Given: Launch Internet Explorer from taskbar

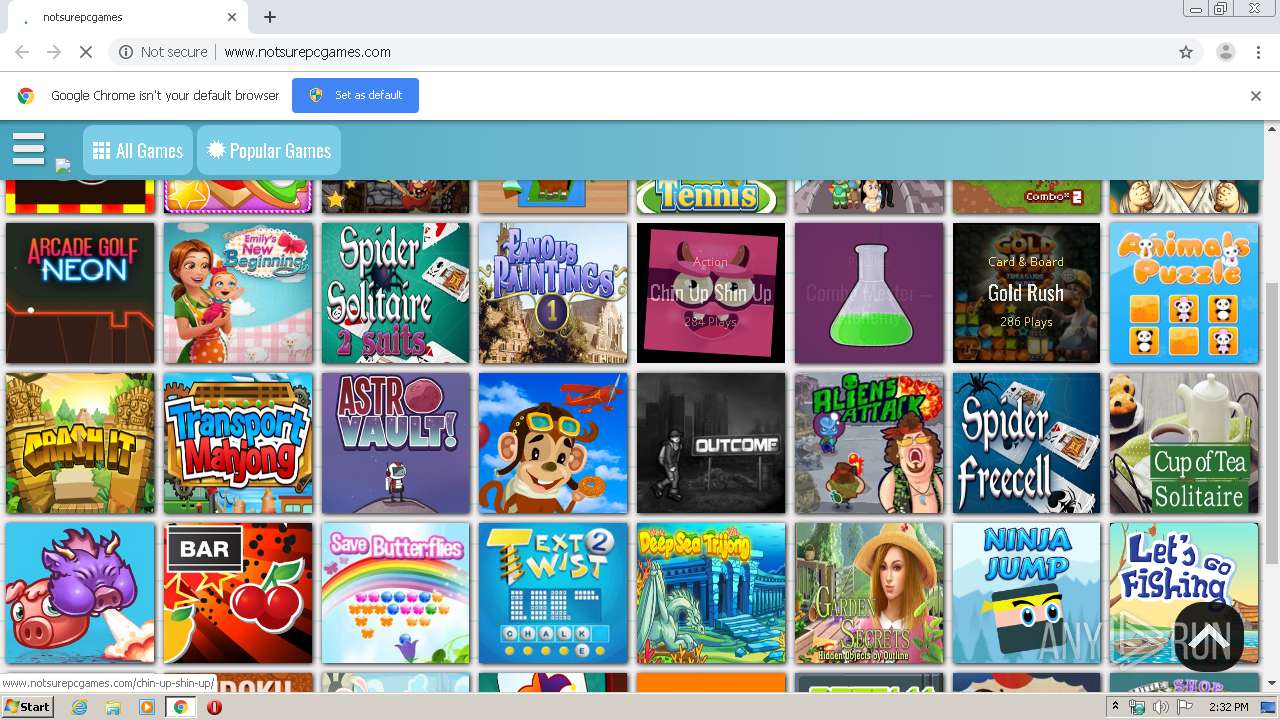Looking at the screenshot, I should click(80, 707).
